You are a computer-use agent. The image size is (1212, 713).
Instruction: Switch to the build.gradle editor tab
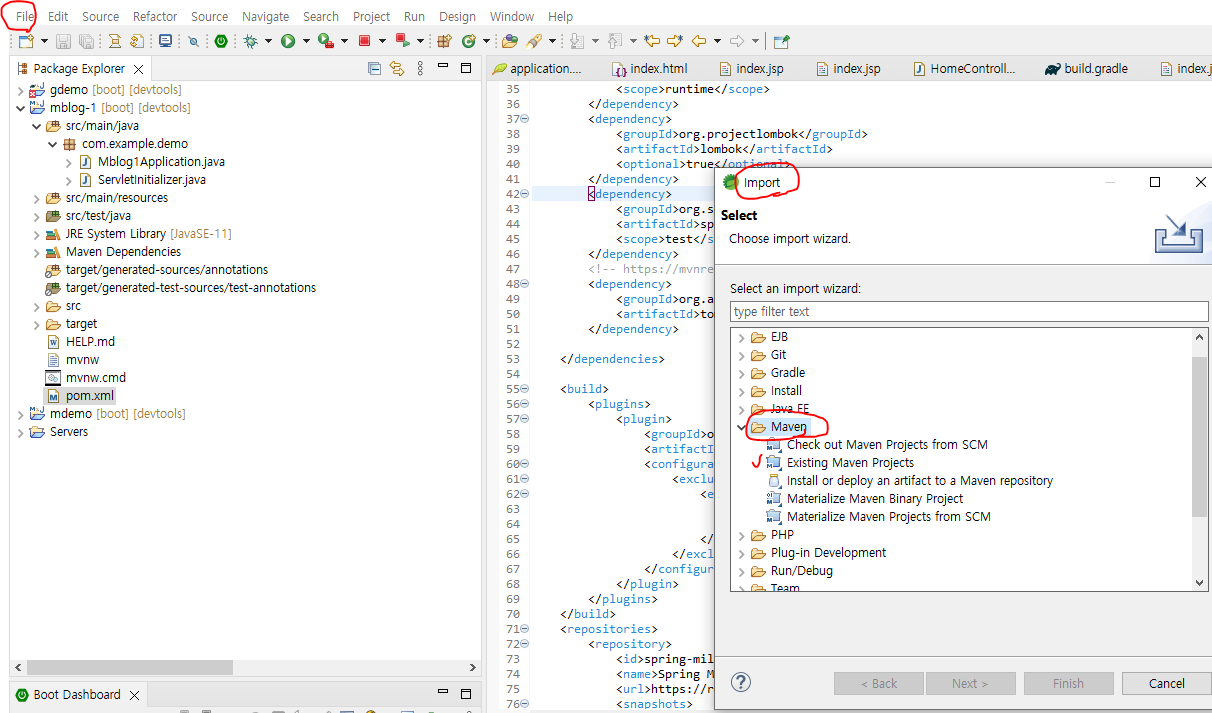[1086, 69]
